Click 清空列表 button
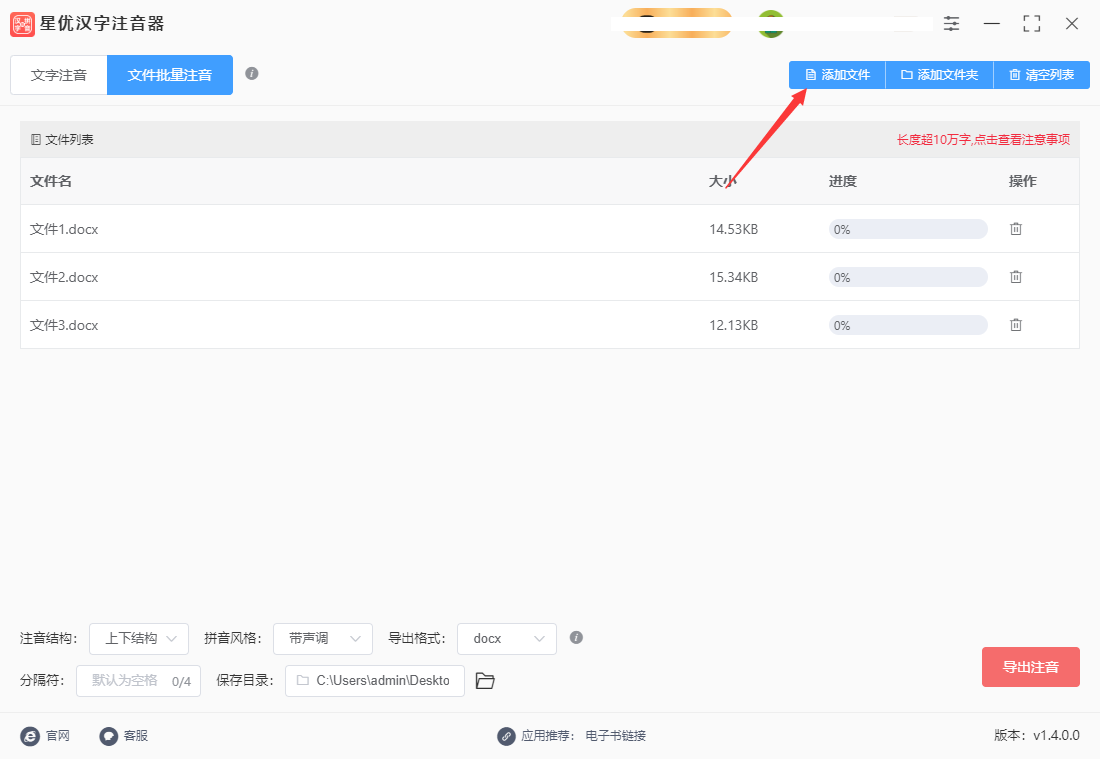 click(1042, 75)
